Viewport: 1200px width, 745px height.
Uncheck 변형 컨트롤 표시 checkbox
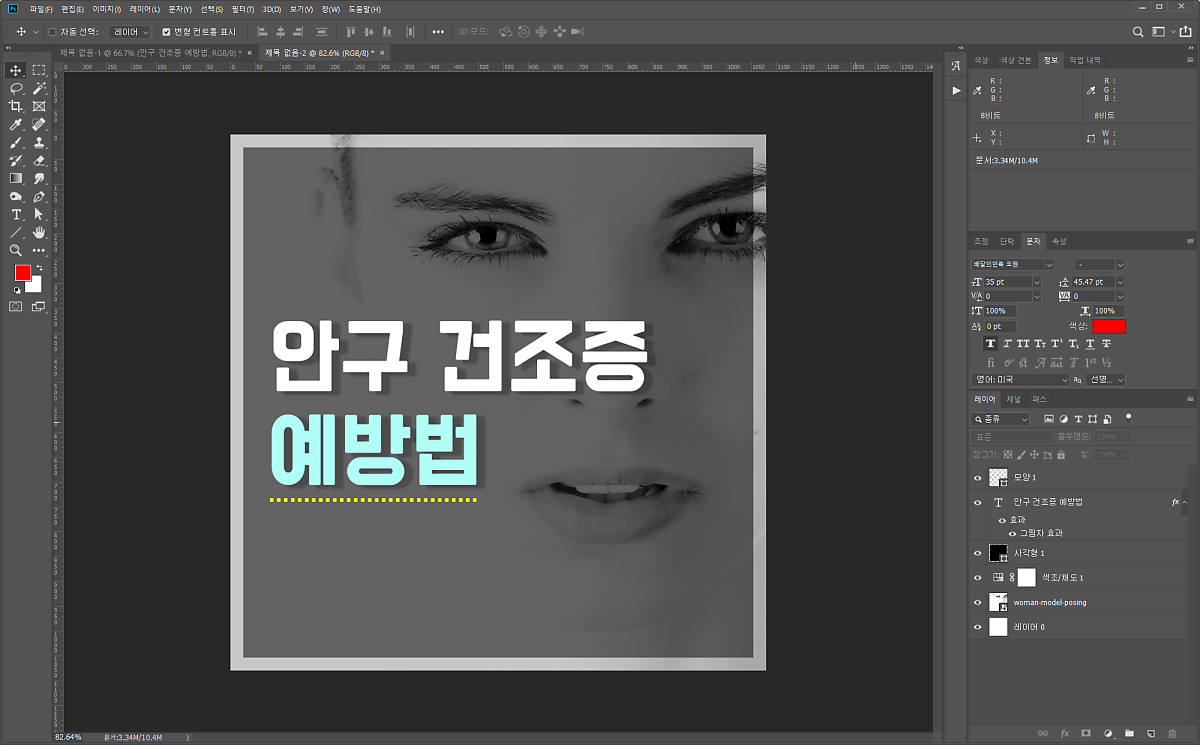(166, 32)
